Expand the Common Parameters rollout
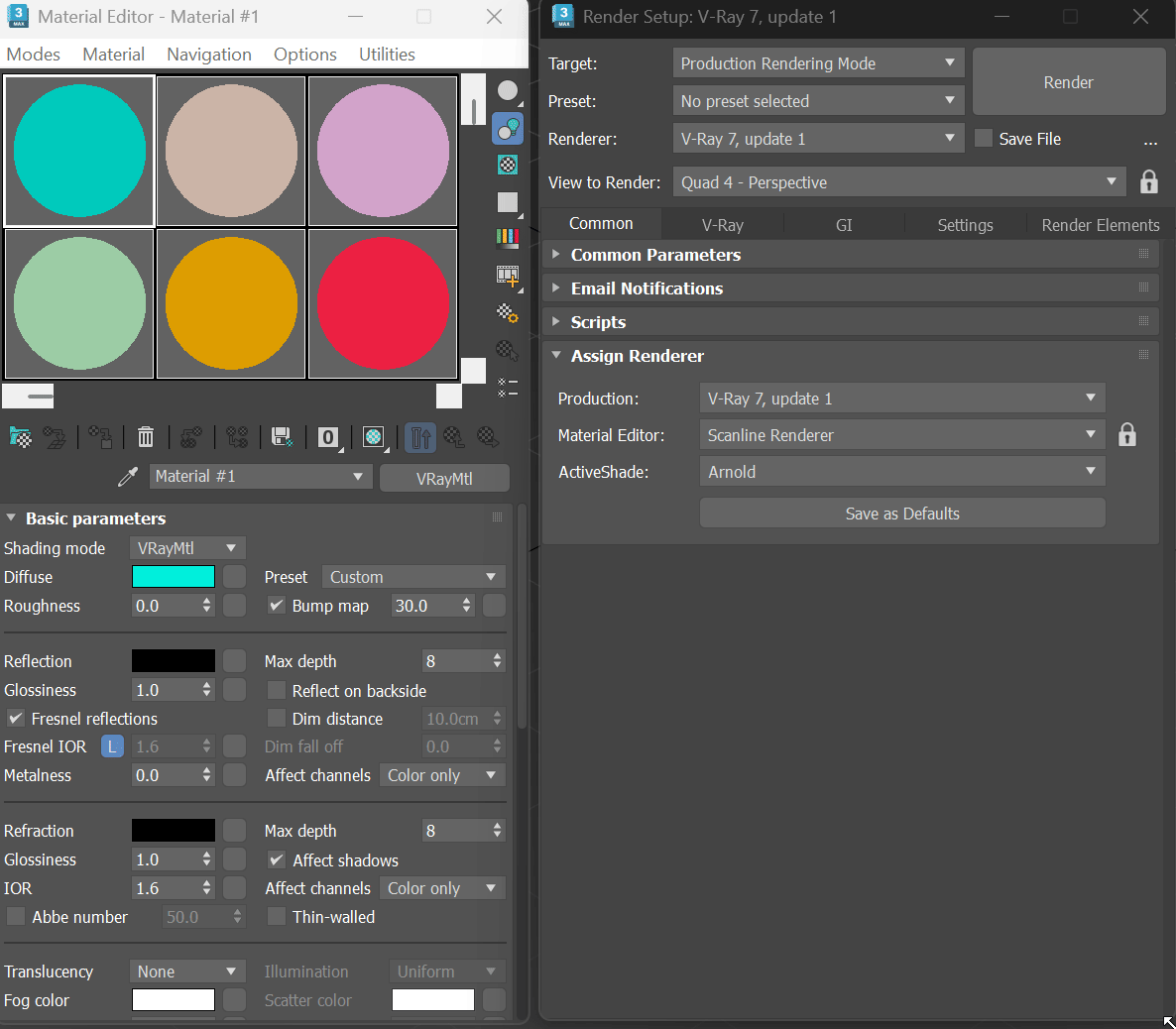Viewport: 1176px width, 1029px height. 655,255
